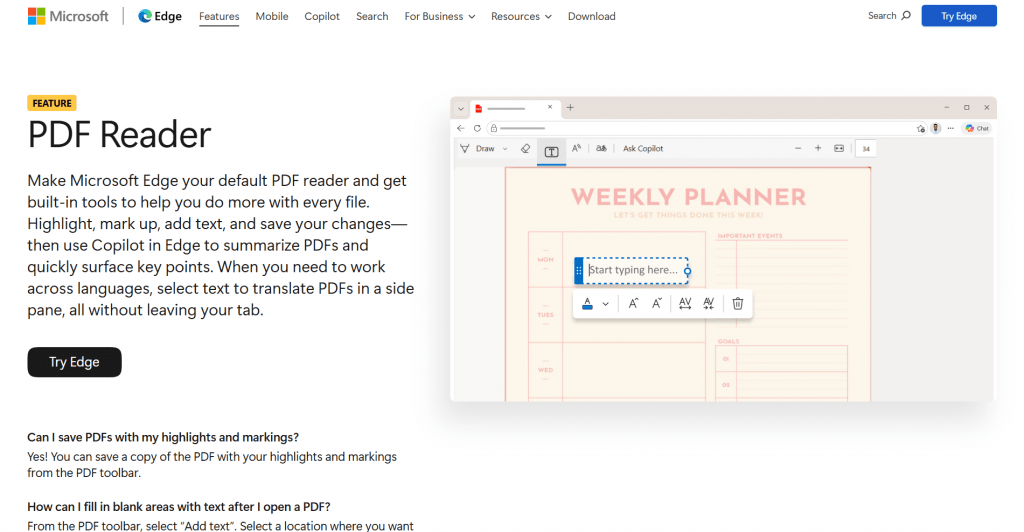This screenshot has width=1024, height=532.
Task: Activate the Add text tool
Action: tap(551, 151)
